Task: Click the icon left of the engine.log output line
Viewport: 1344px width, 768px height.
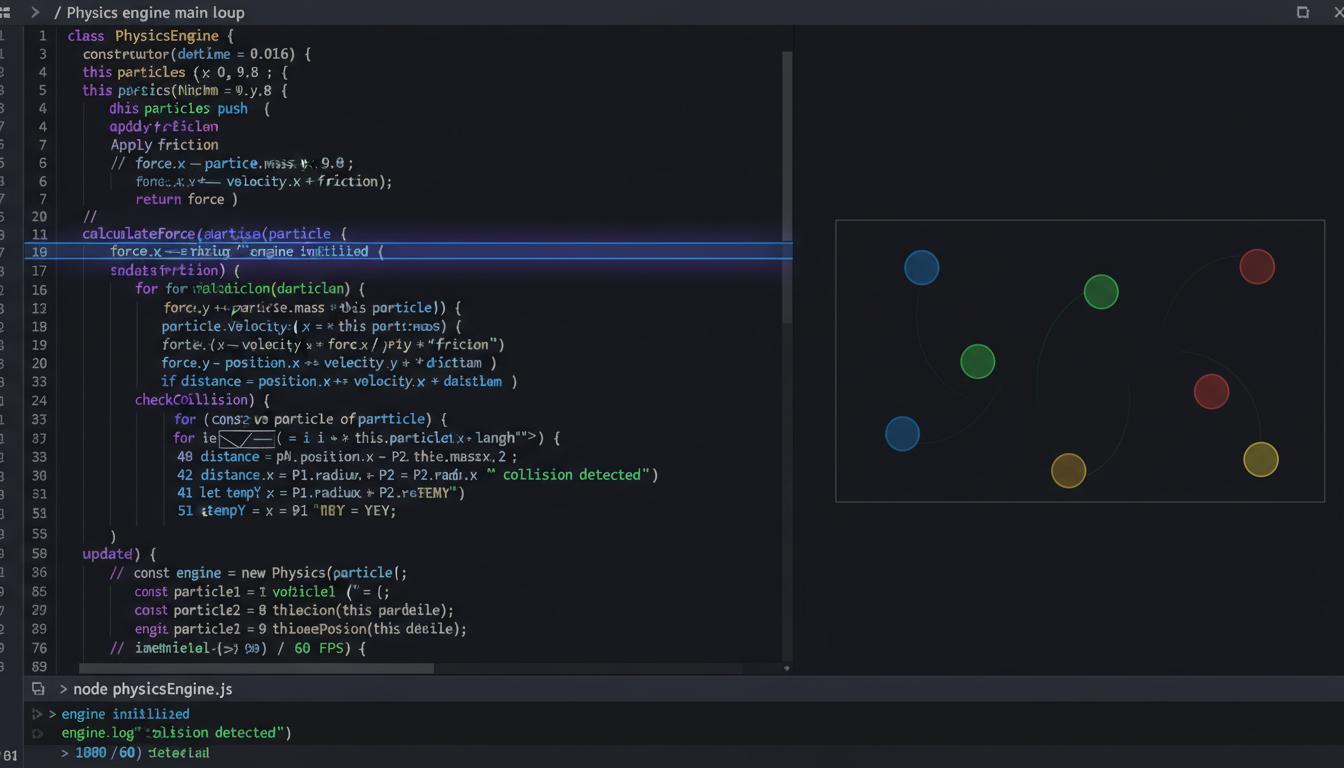Action: coord(38,733)
